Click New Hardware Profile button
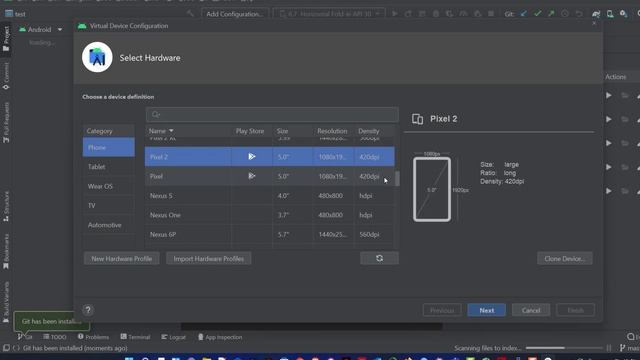Screen dimensions: 640x360 pos(122,259)
